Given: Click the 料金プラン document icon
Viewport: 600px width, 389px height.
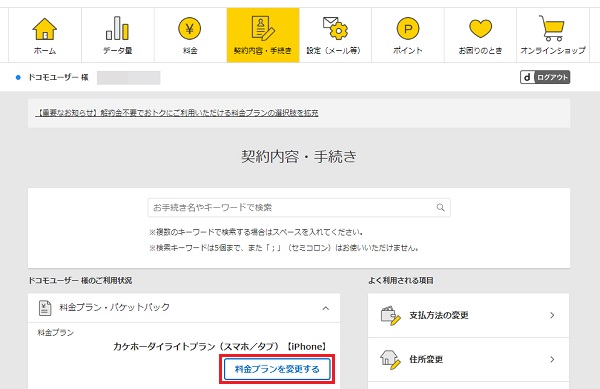Looking at the screenshot, I should (45, 308).
